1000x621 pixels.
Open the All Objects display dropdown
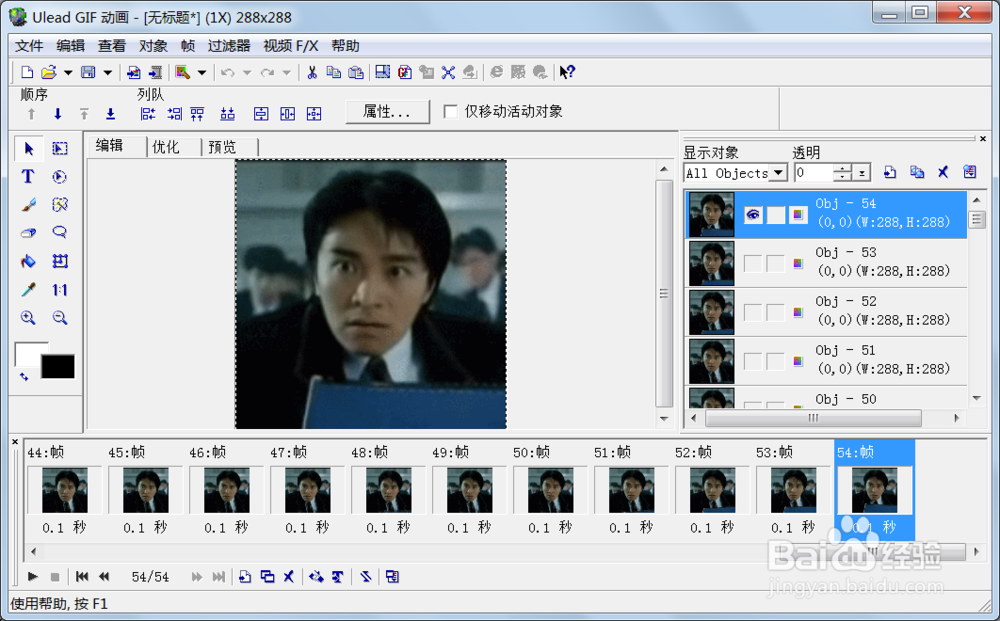tap(778, 173)
